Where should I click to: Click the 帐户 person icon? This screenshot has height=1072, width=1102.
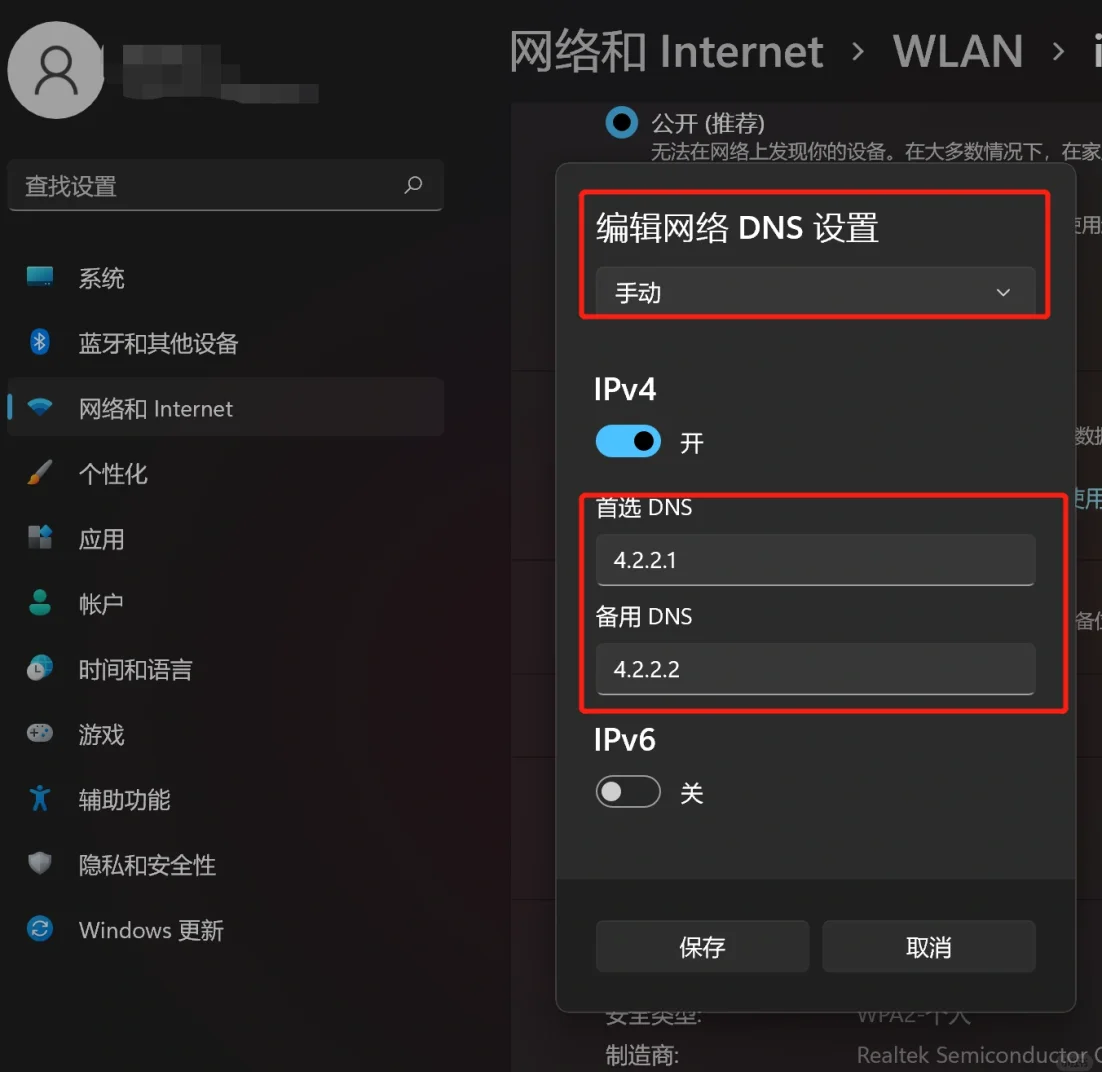pos(40,602)
